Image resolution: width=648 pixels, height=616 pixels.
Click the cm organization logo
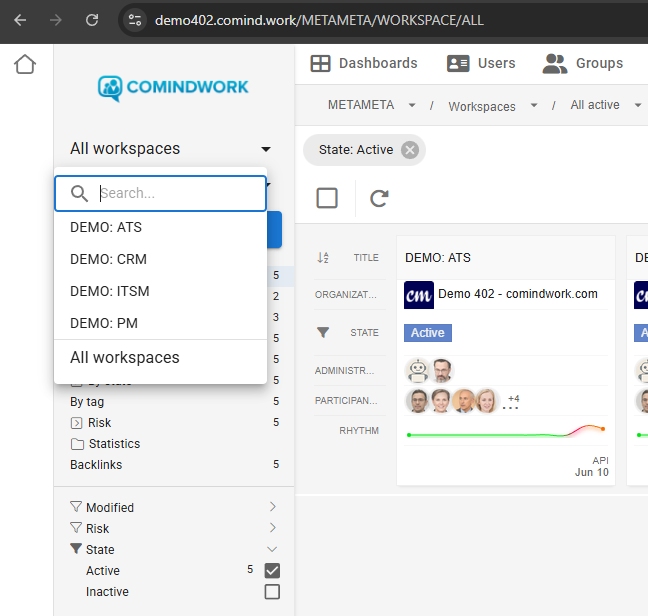click(419, 295)
